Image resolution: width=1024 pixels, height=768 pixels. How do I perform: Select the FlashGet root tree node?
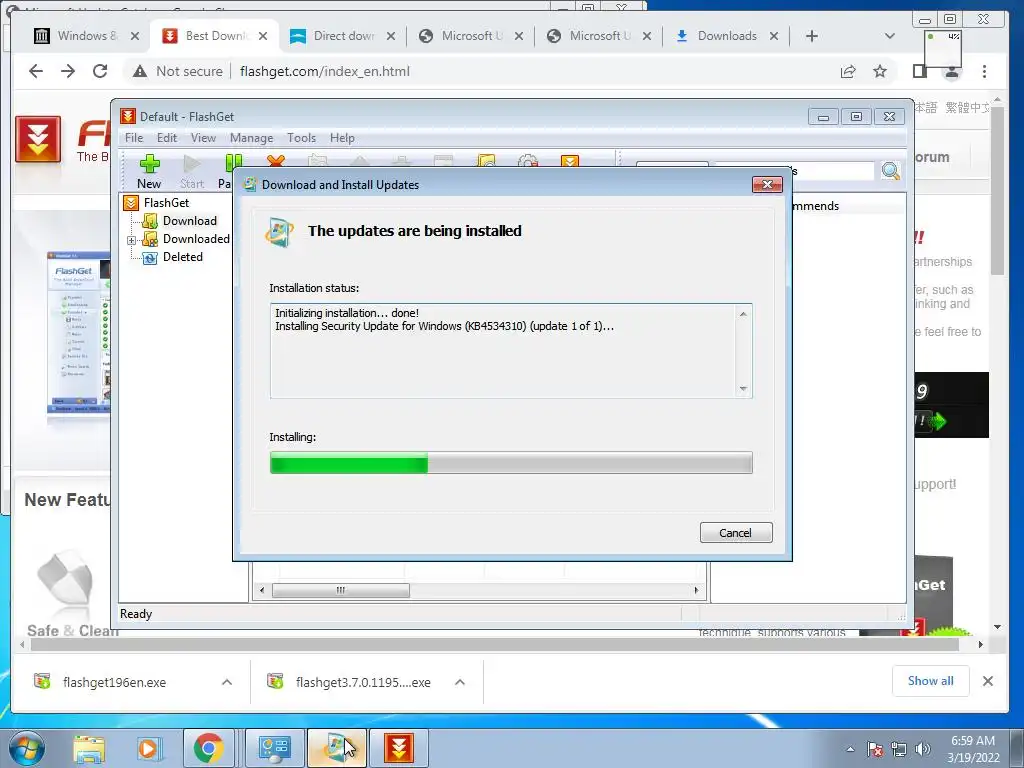(166, 203)
